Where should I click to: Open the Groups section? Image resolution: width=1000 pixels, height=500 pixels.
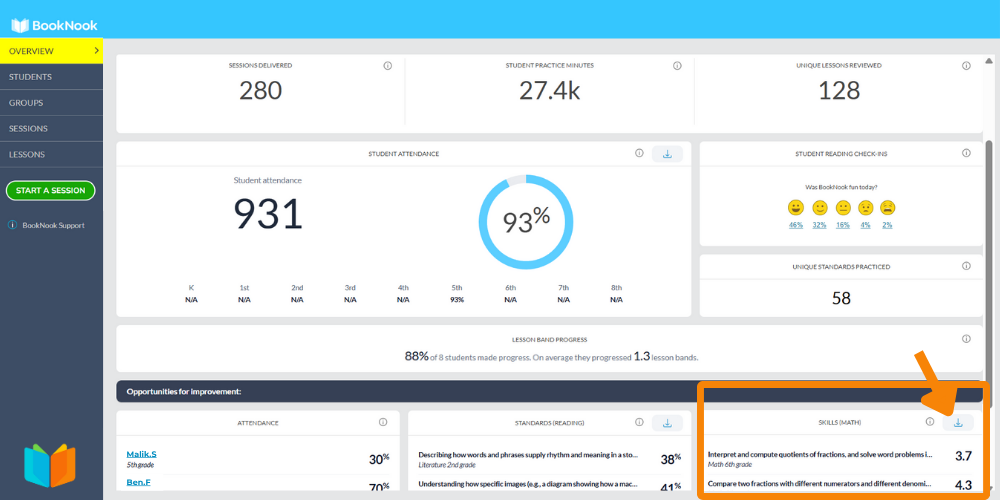coord(51,103)
